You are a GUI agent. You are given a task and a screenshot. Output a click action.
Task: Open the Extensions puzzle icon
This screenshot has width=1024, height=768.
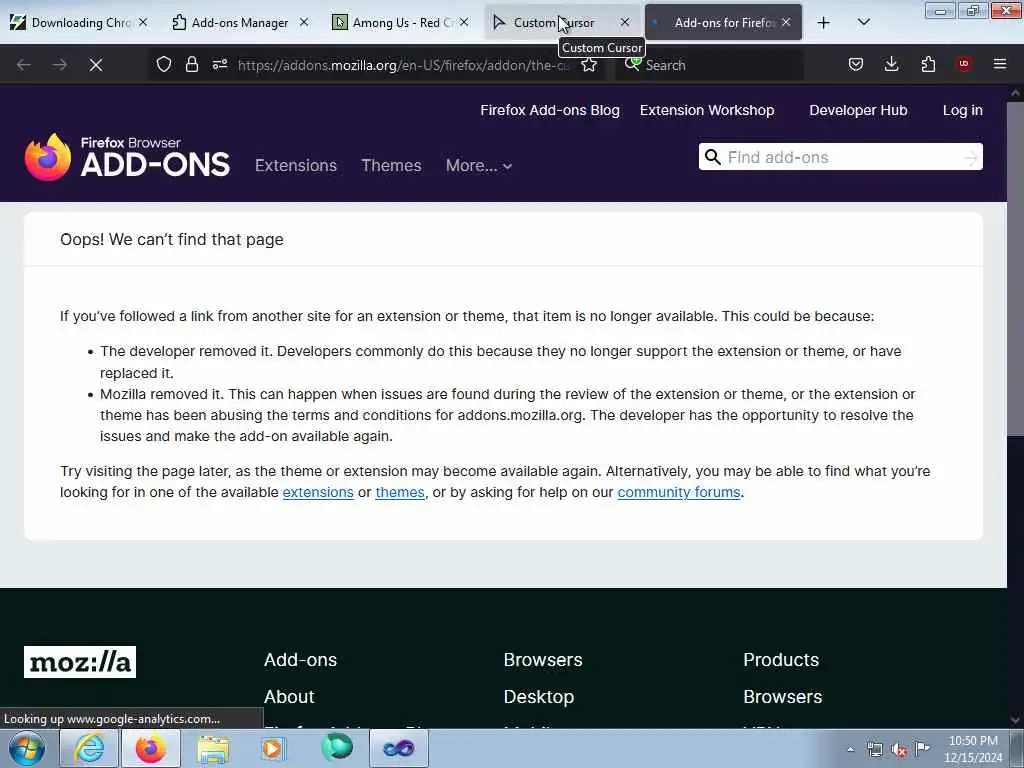coord(928,65)
